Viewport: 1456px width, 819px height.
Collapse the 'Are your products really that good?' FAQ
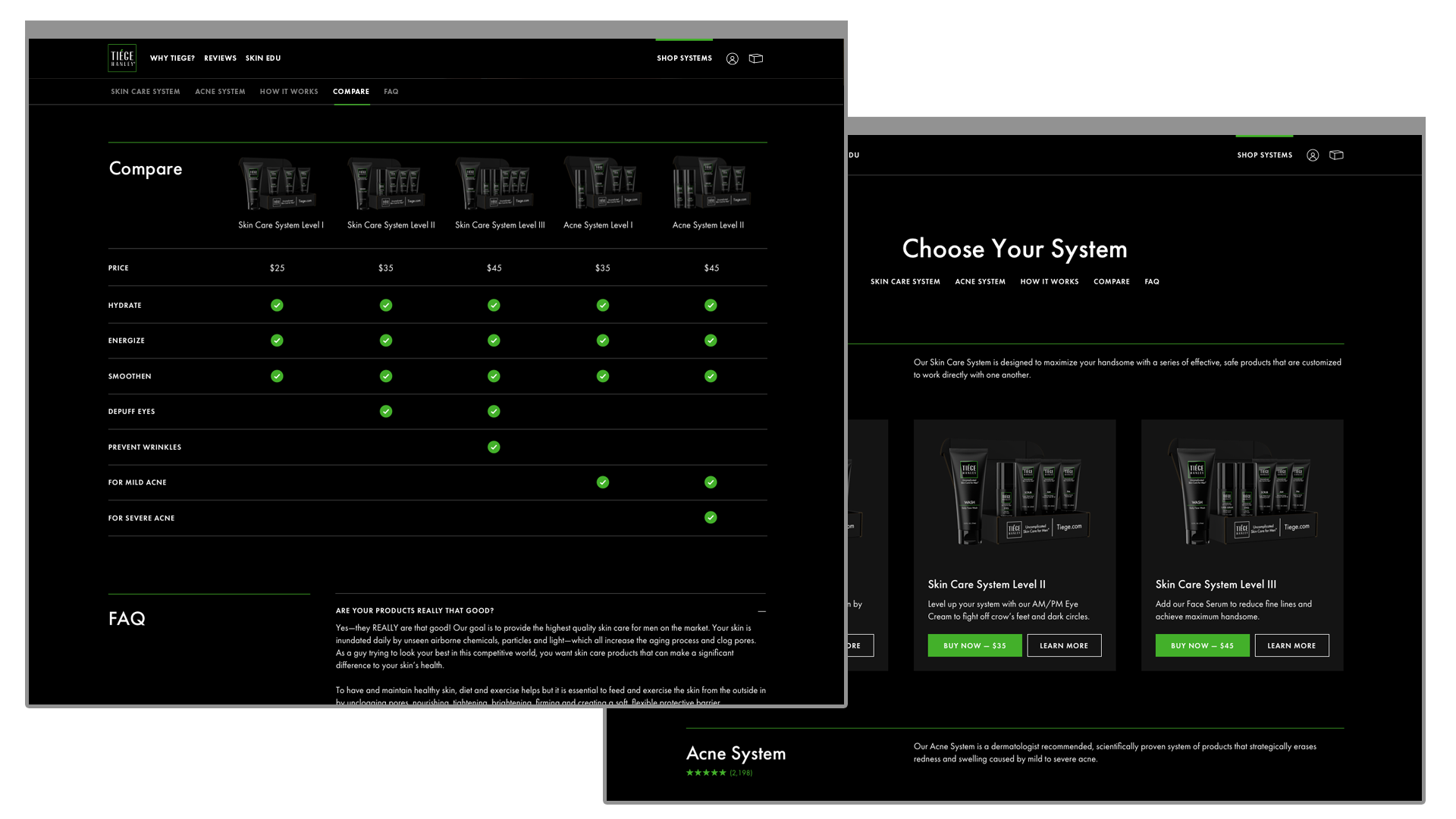(x=761, y=610)
